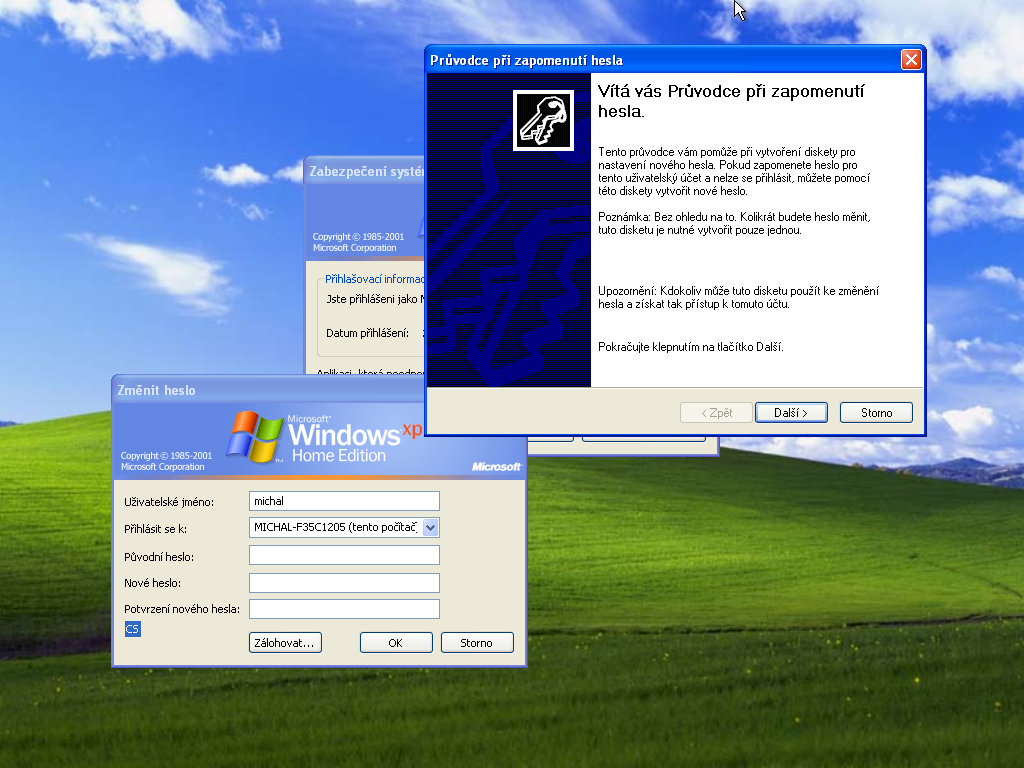Click into the Původní heslo field
This screenshot has width=1024, height=768.
(344, 556)
